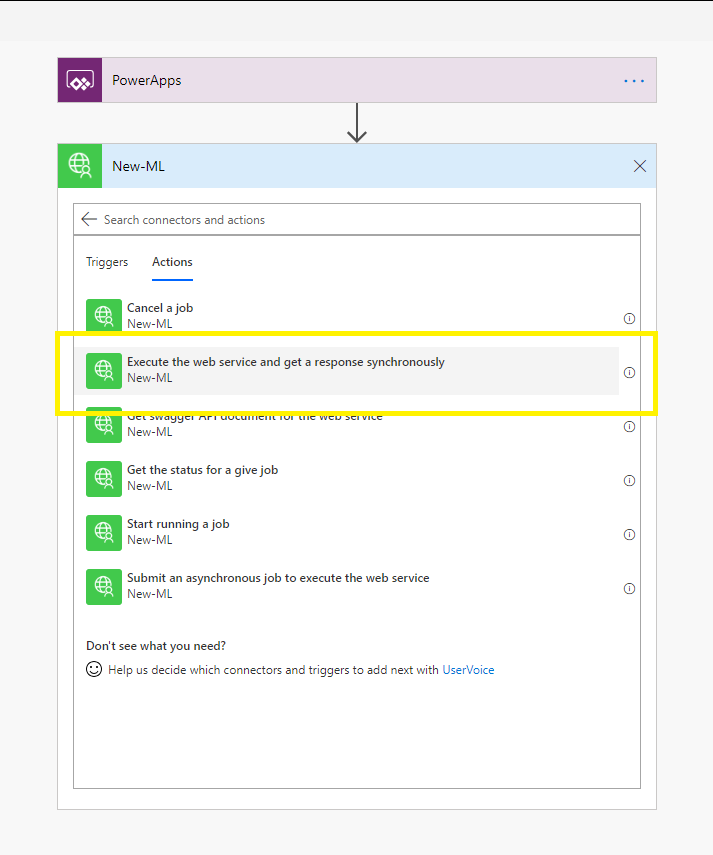Show info for Cancel a job
This screenshot has width=713, height=855.
pyautogui.click(x=629, y=318)
